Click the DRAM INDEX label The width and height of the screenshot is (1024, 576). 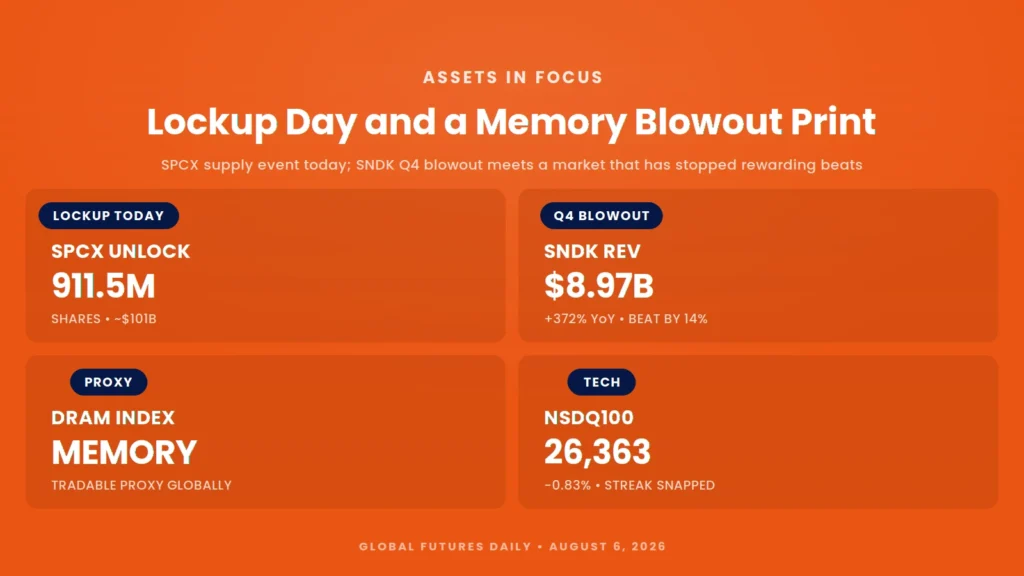pyautogui.click(x=113, y=418)
